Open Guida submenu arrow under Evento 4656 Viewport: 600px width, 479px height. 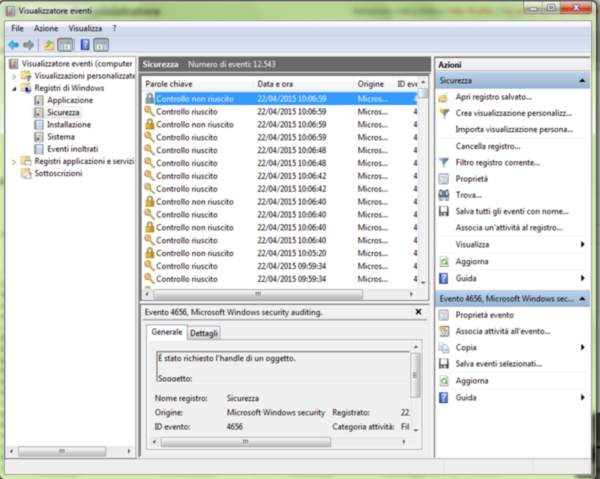(x=582, y=398)
